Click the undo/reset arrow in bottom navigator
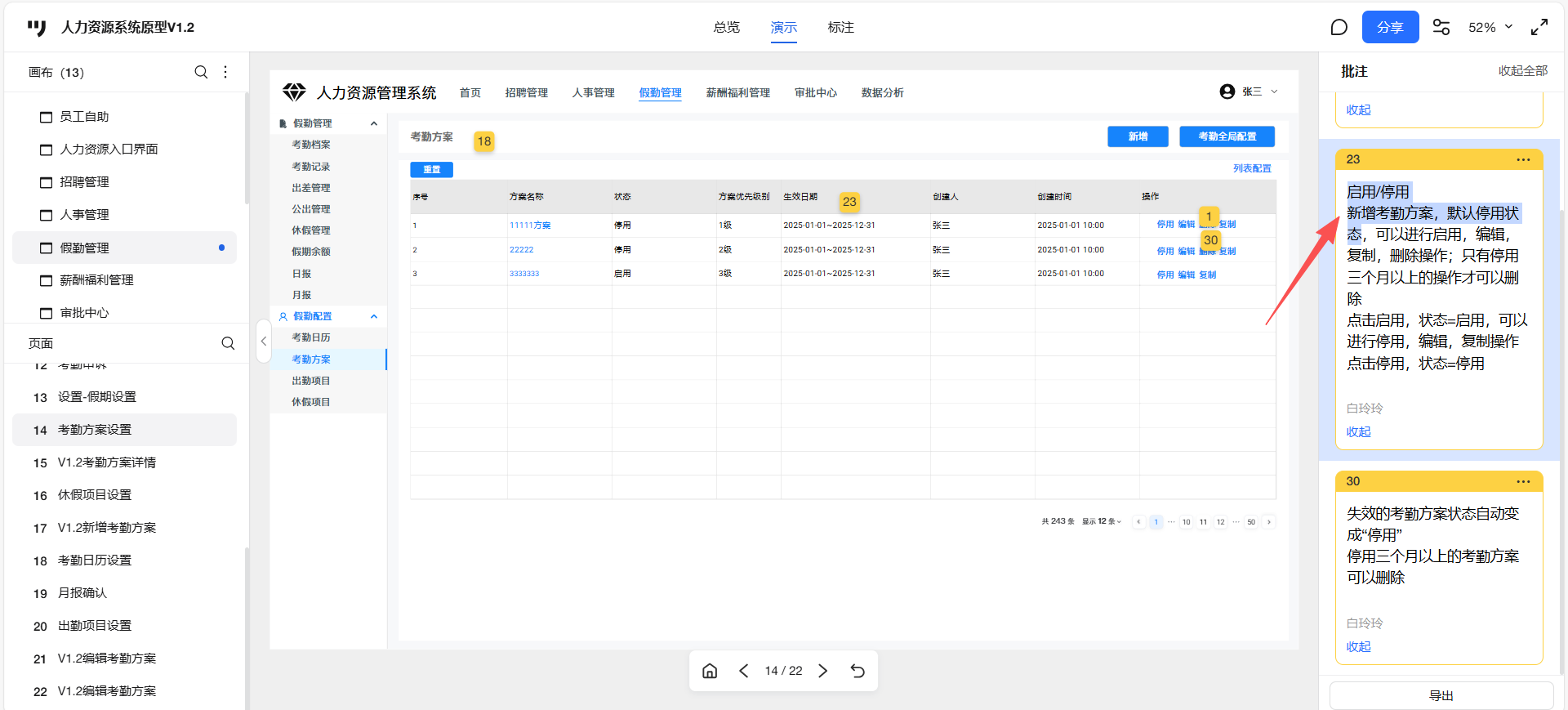This screenshot has width=1568, height=710. pos(857,671)
